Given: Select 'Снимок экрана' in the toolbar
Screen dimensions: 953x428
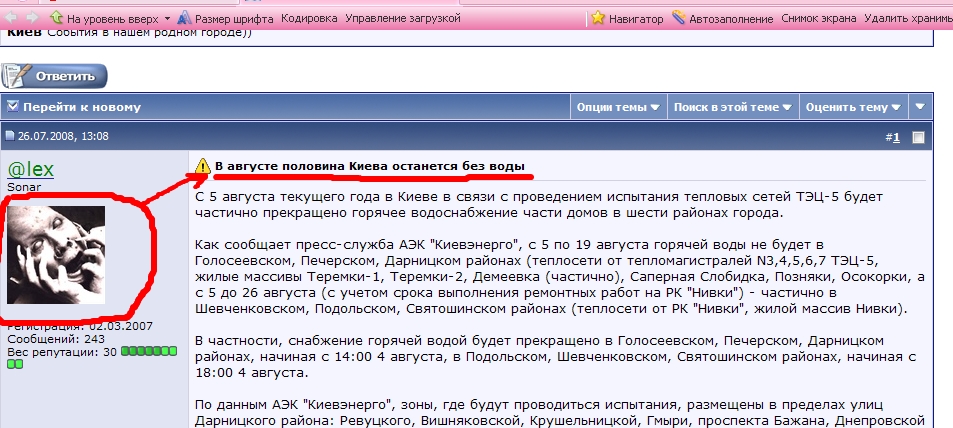Looking at the screenshot, I should (819, 18).
